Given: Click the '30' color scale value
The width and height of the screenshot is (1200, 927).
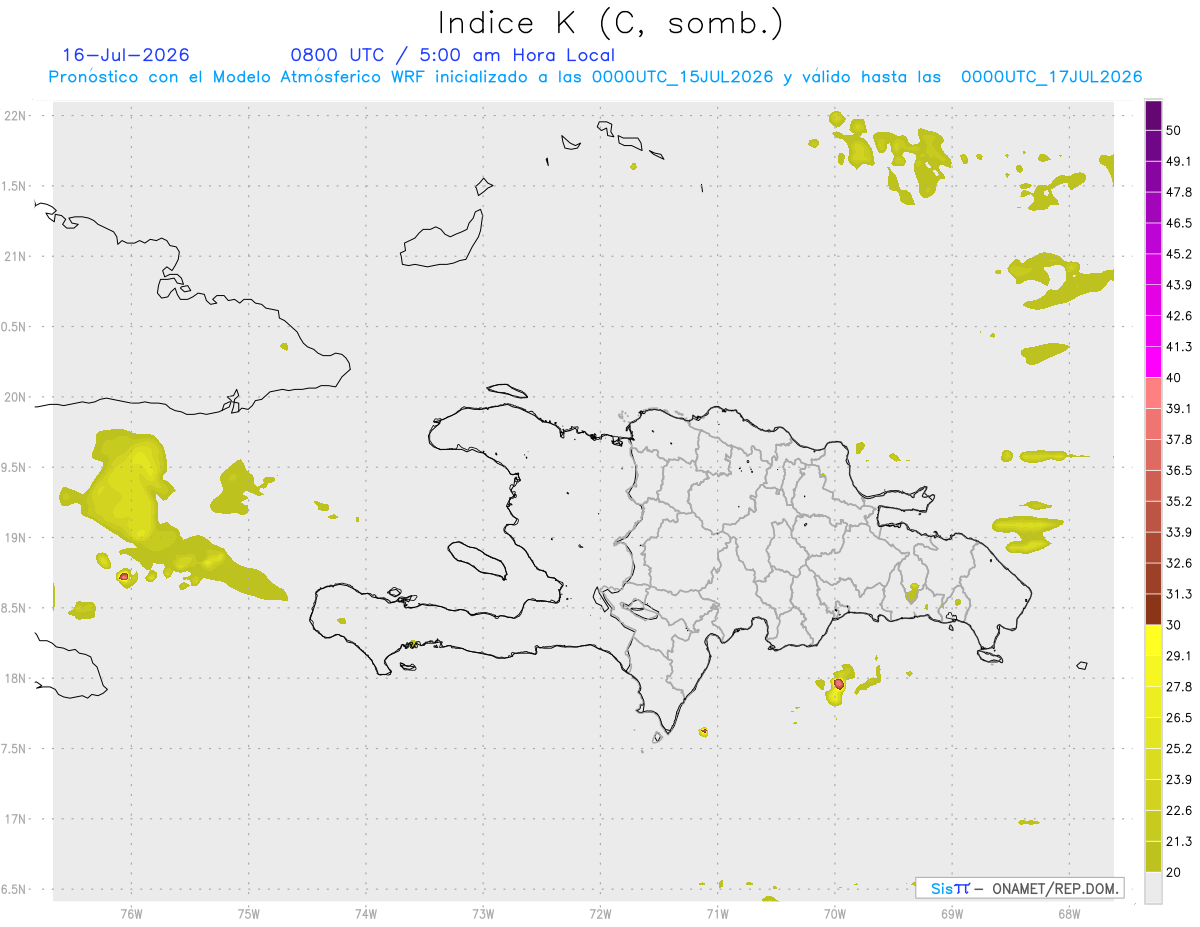Looking at the screenshot, I should (x=1174, y=625).
